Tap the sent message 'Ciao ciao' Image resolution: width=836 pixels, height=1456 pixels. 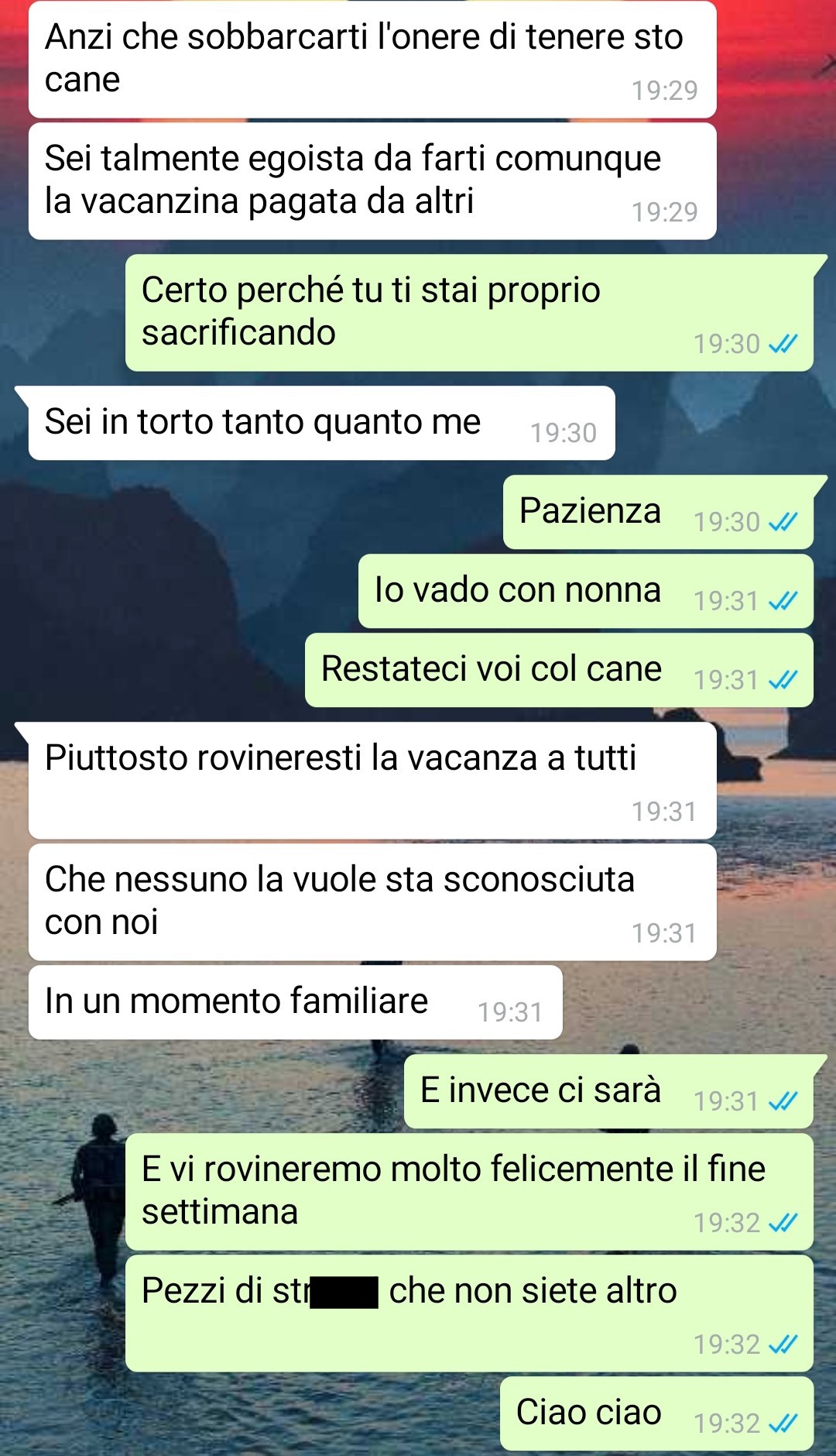click(657, 1413)
